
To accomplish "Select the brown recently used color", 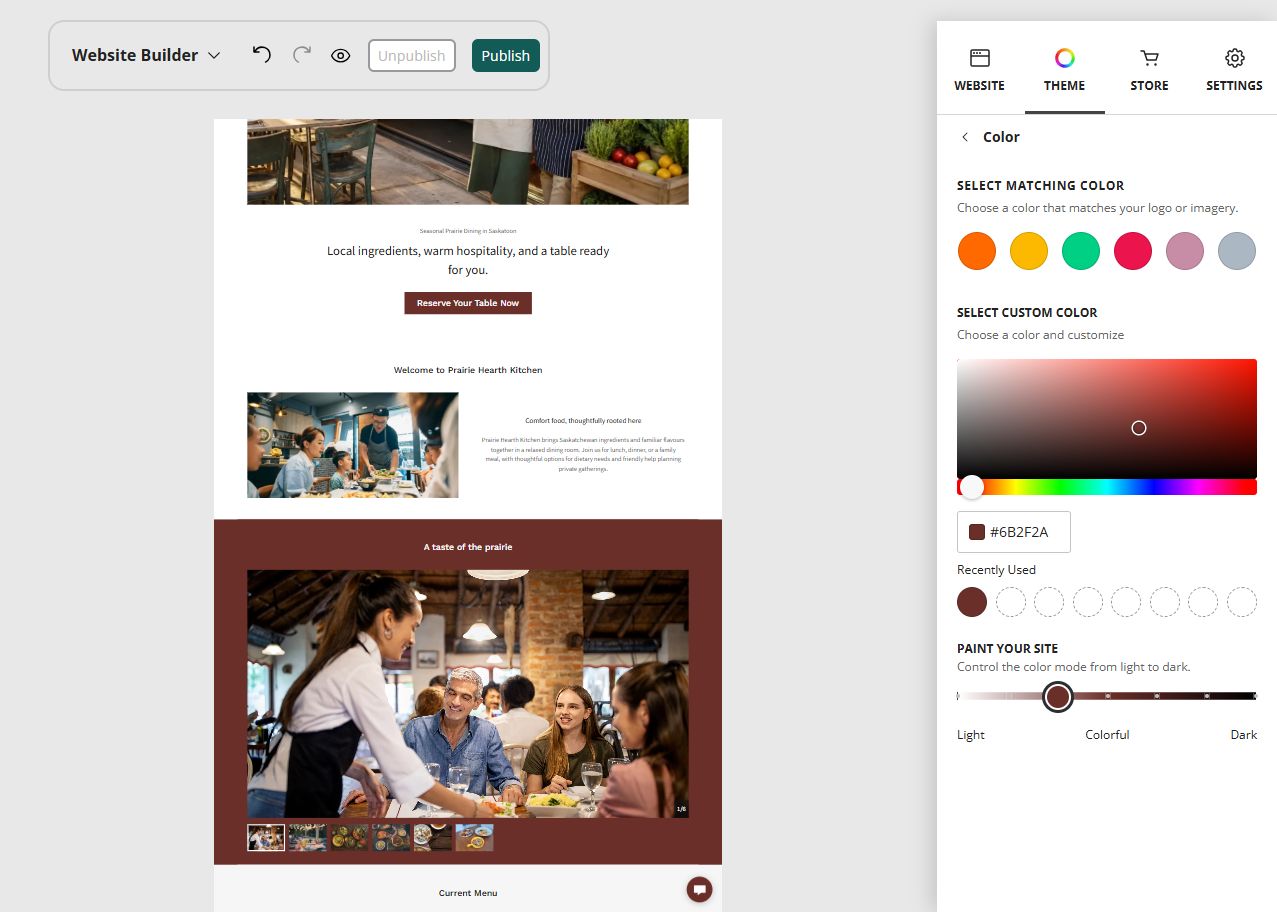I will click(x=972, y=602).
